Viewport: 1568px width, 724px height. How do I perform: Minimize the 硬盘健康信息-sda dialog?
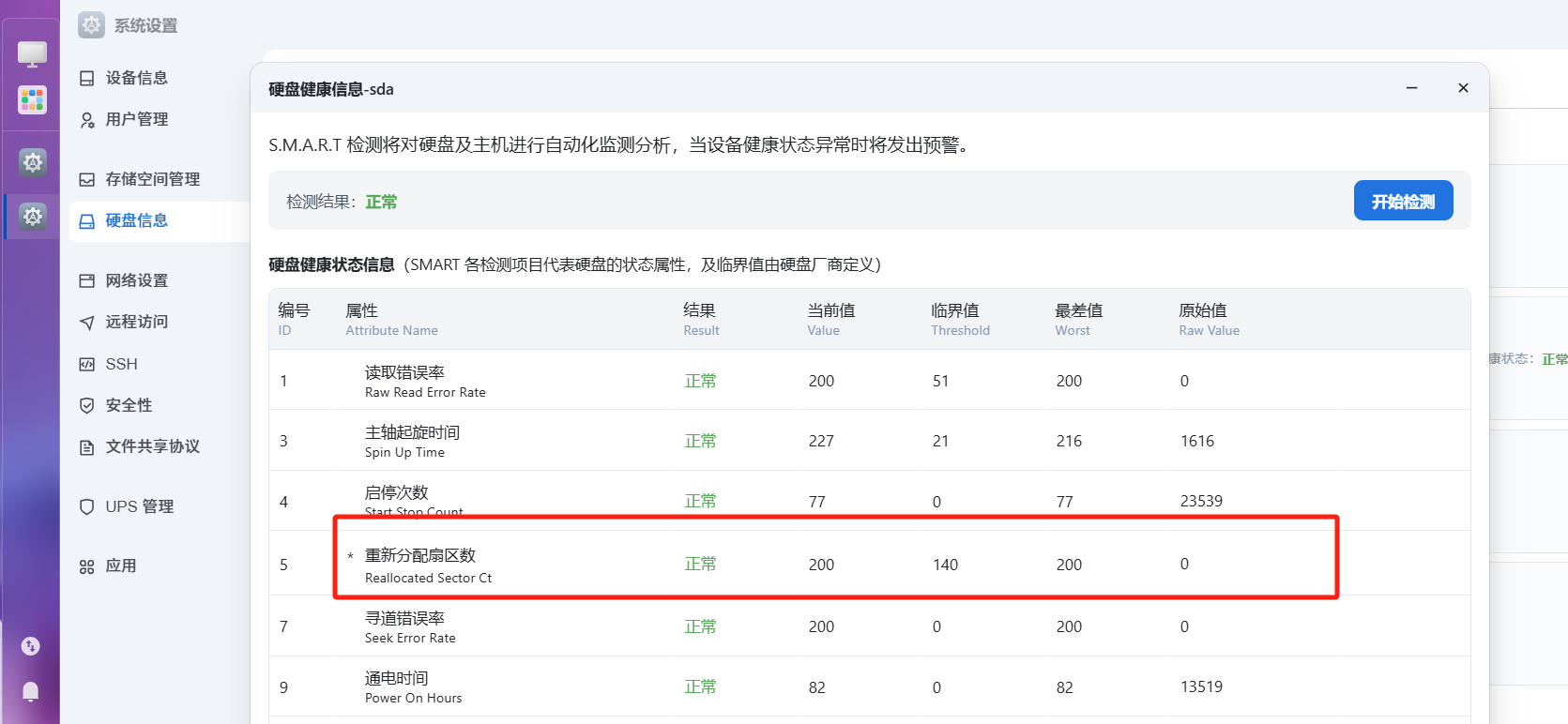click(1411, 88)
